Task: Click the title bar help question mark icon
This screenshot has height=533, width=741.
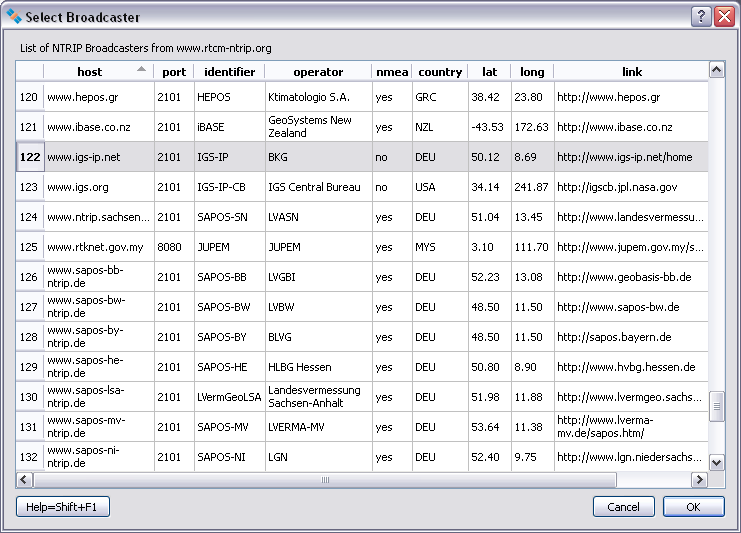Action: pyautogui.click(x=701, y=17)
